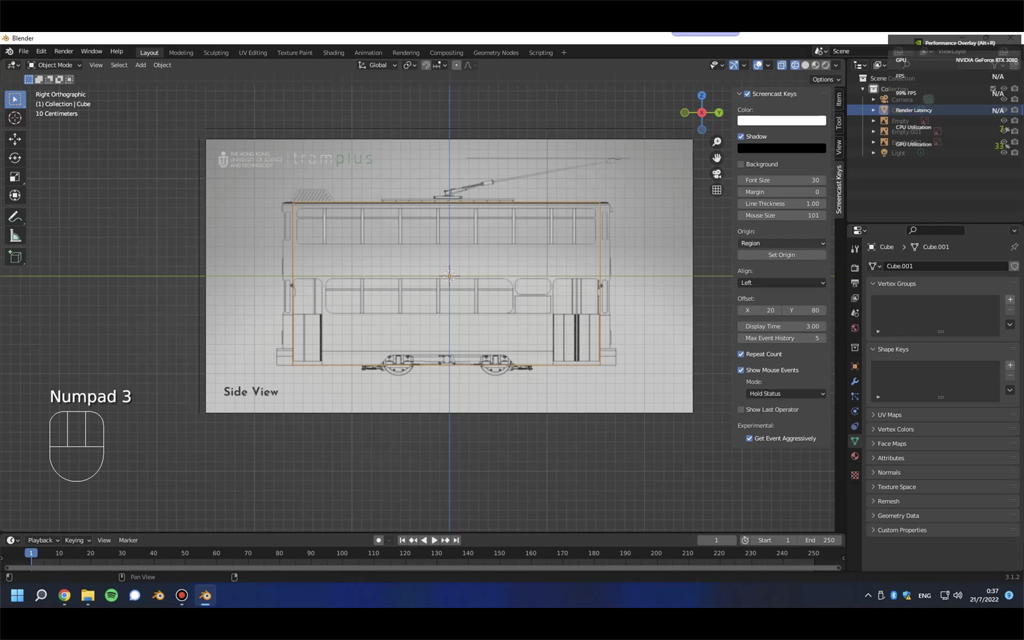The height and width of the screenshot is (640, 1024).
Task: Open the Object Data properties tab
Action: [x=855, y=441]
